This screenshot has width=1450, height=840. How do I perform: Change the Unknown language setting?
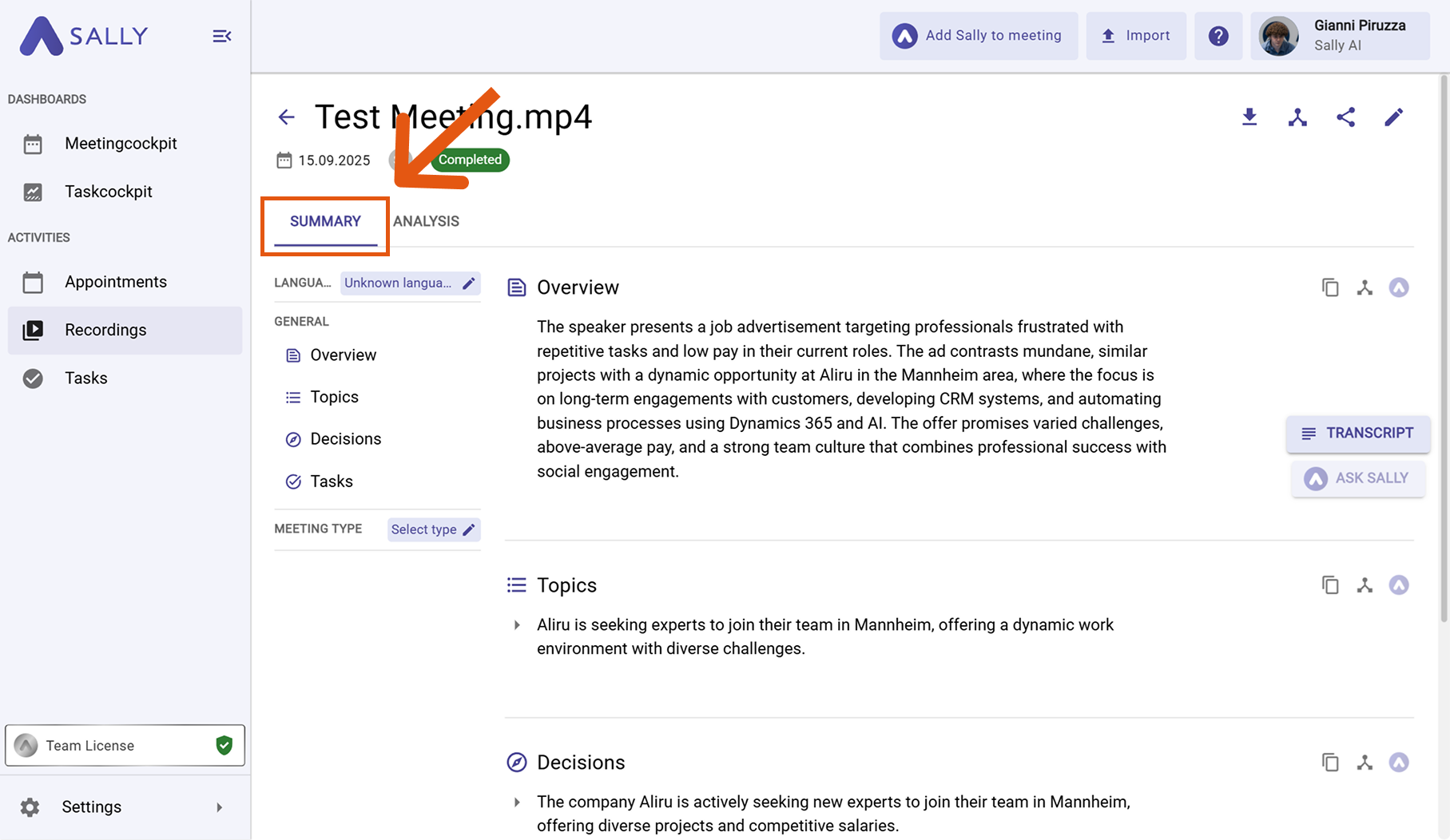pyautogui.click(x=410, y=283)
